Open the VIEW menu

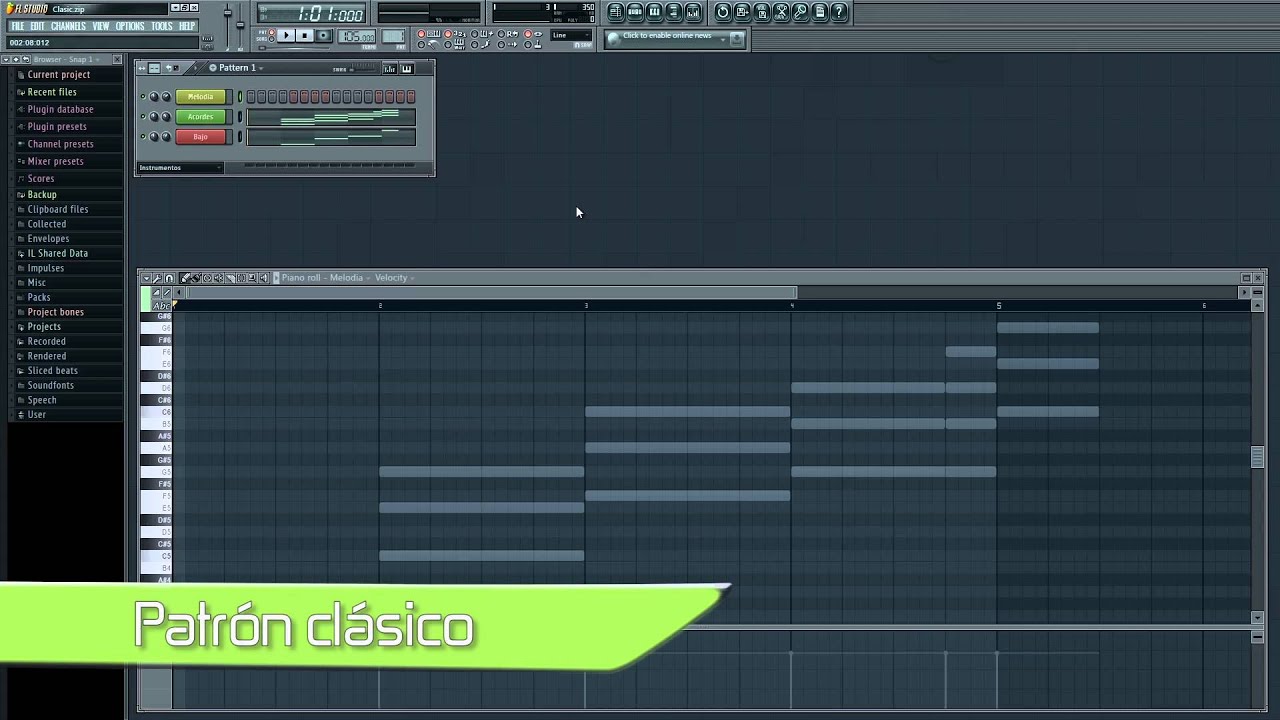(101, 26)
